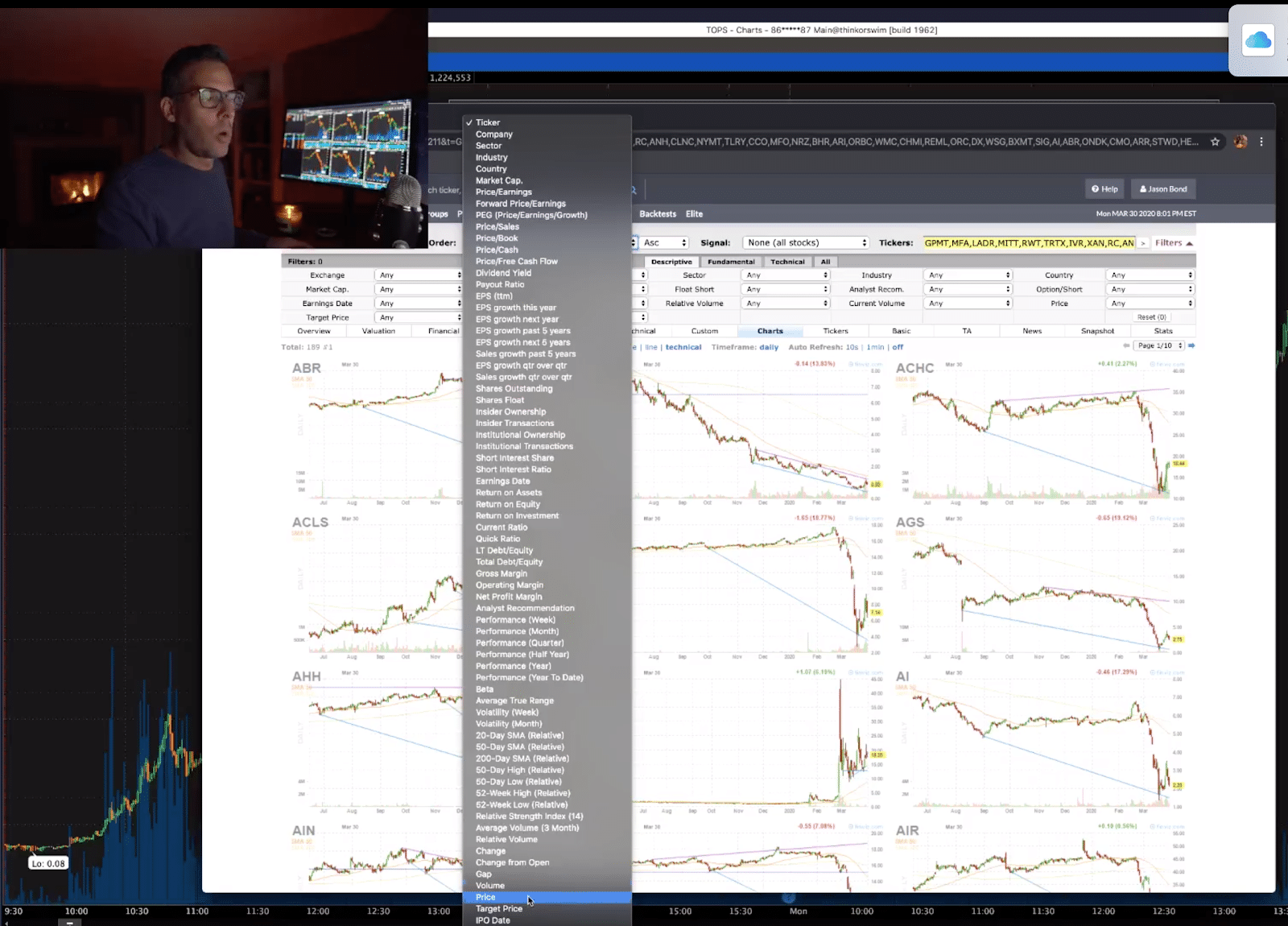1288x926 pixels.
Task: Open the Exchange filter dropdown
Action: (x=419, y=275)
